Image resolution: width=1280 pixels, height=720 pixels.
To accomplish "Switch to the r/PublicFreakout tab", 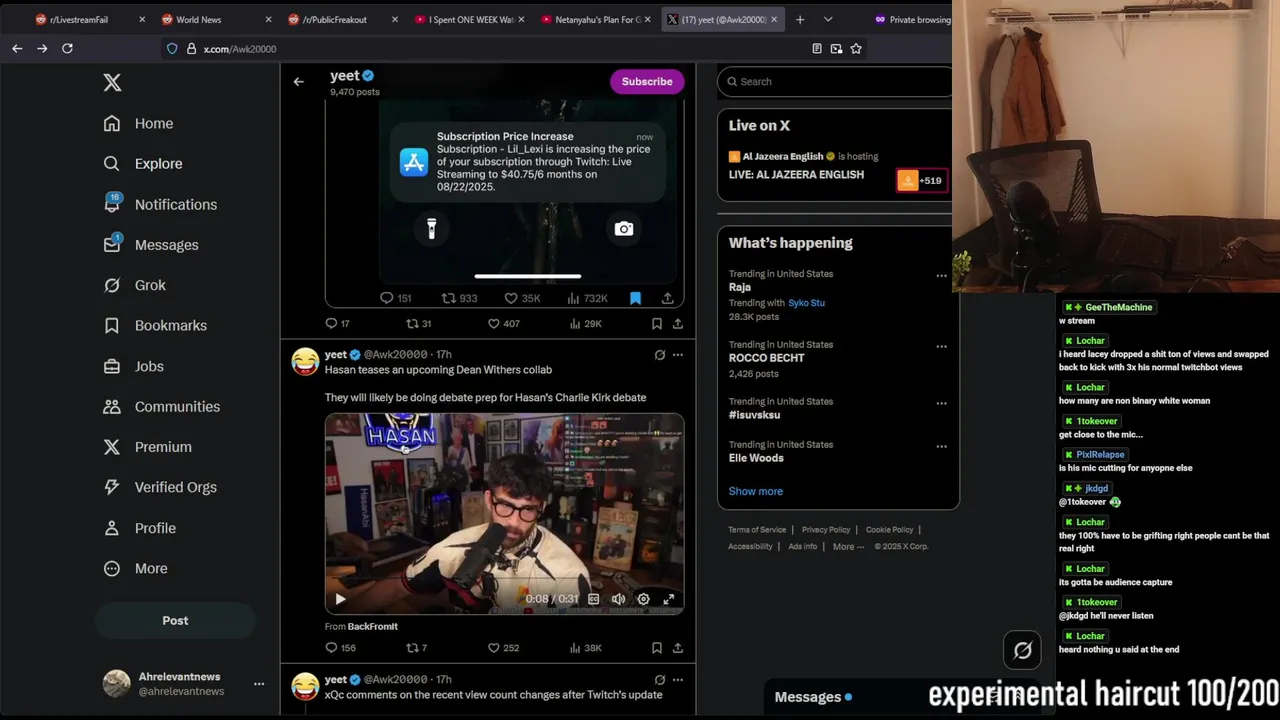I will [332, 19].
